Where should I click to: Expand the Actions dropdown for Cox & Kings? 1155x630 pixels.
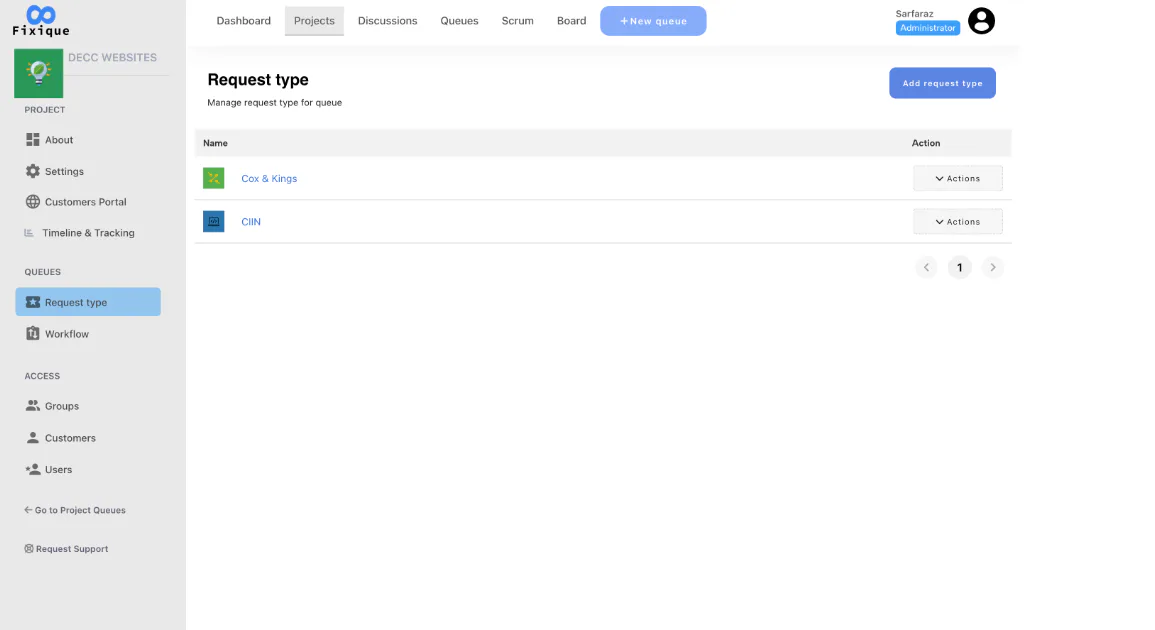tap(958, 178)
